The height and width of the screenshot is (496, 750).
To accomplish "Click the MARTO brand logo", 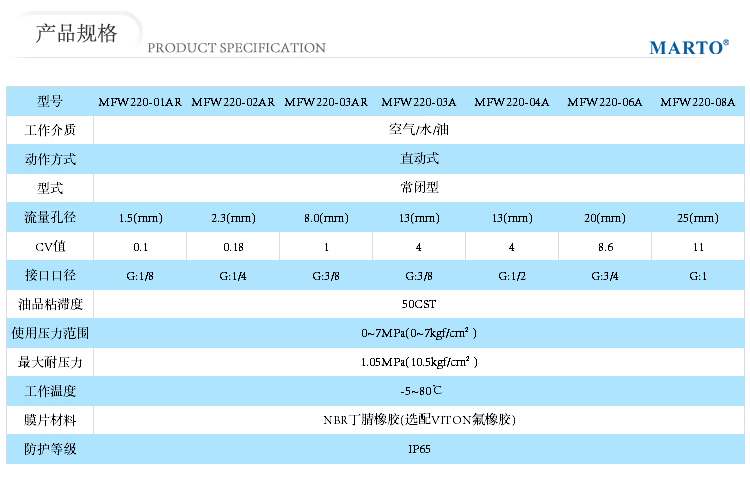I will 688,47.
